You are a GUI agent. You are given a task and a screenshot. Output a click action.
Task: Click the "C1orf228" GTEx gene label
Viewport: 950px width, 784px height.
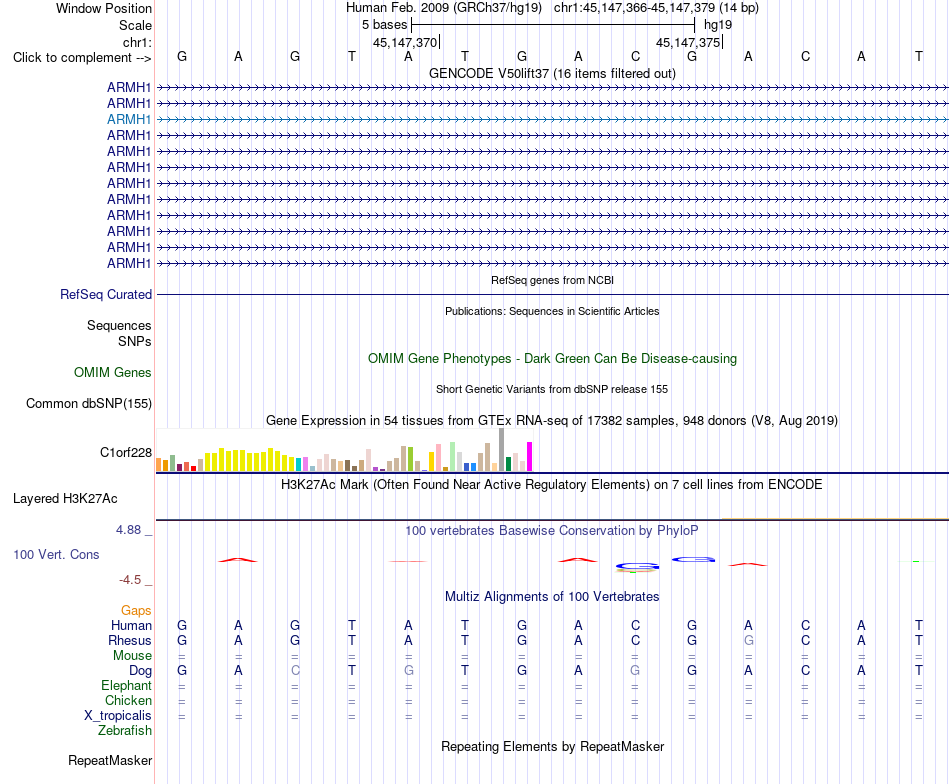[125, 453]
